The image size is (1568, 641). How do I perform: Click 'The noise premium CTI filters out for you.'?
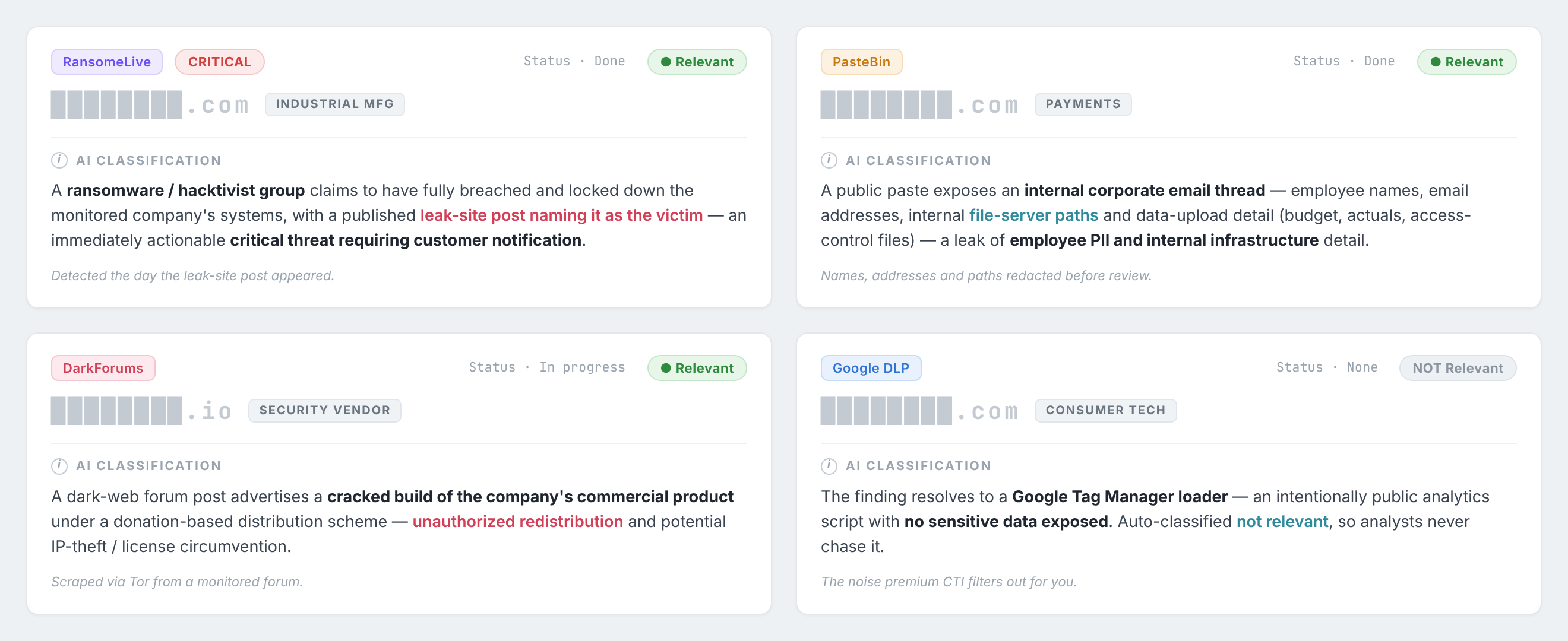949,582
